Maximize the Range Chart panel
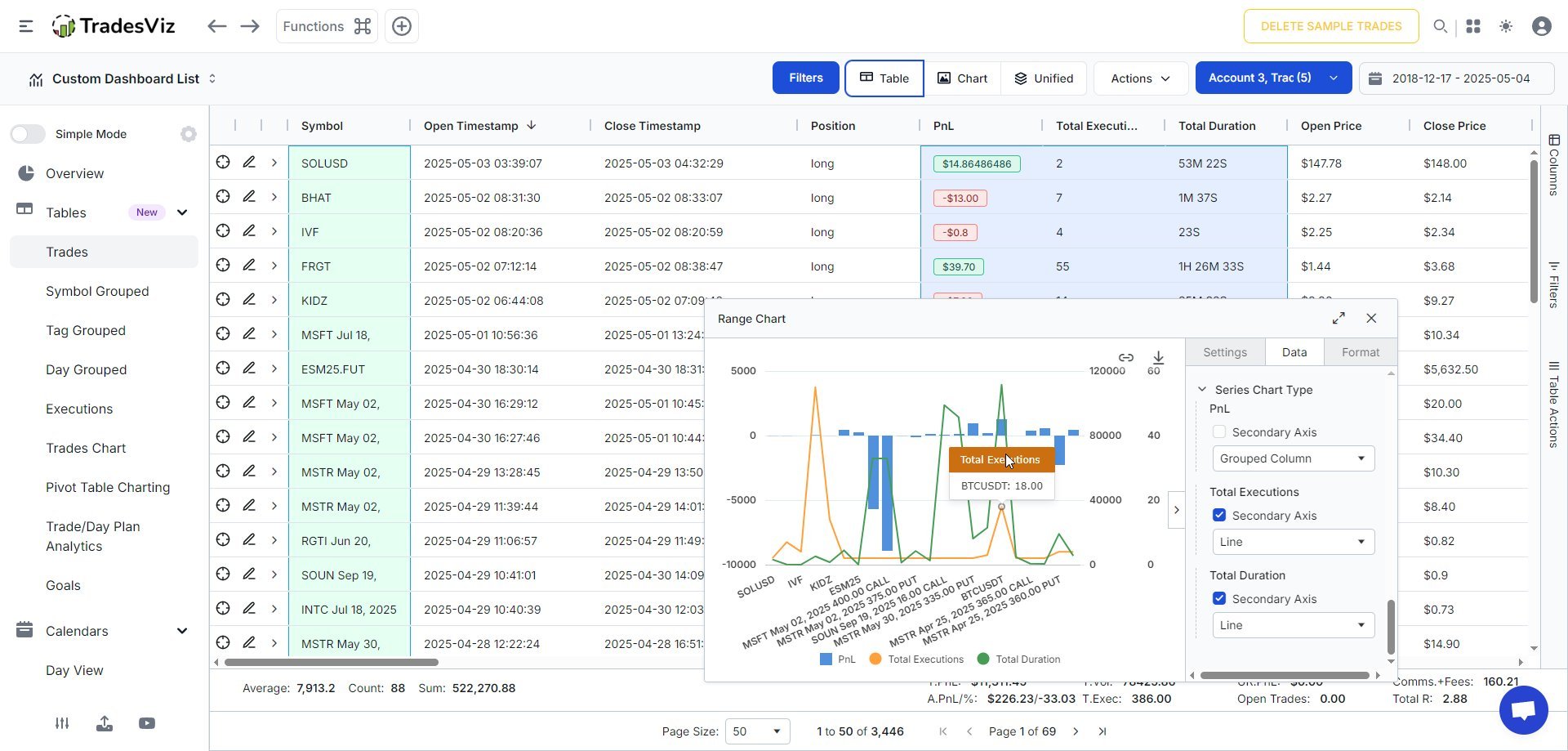 [x=1339, y=319]
